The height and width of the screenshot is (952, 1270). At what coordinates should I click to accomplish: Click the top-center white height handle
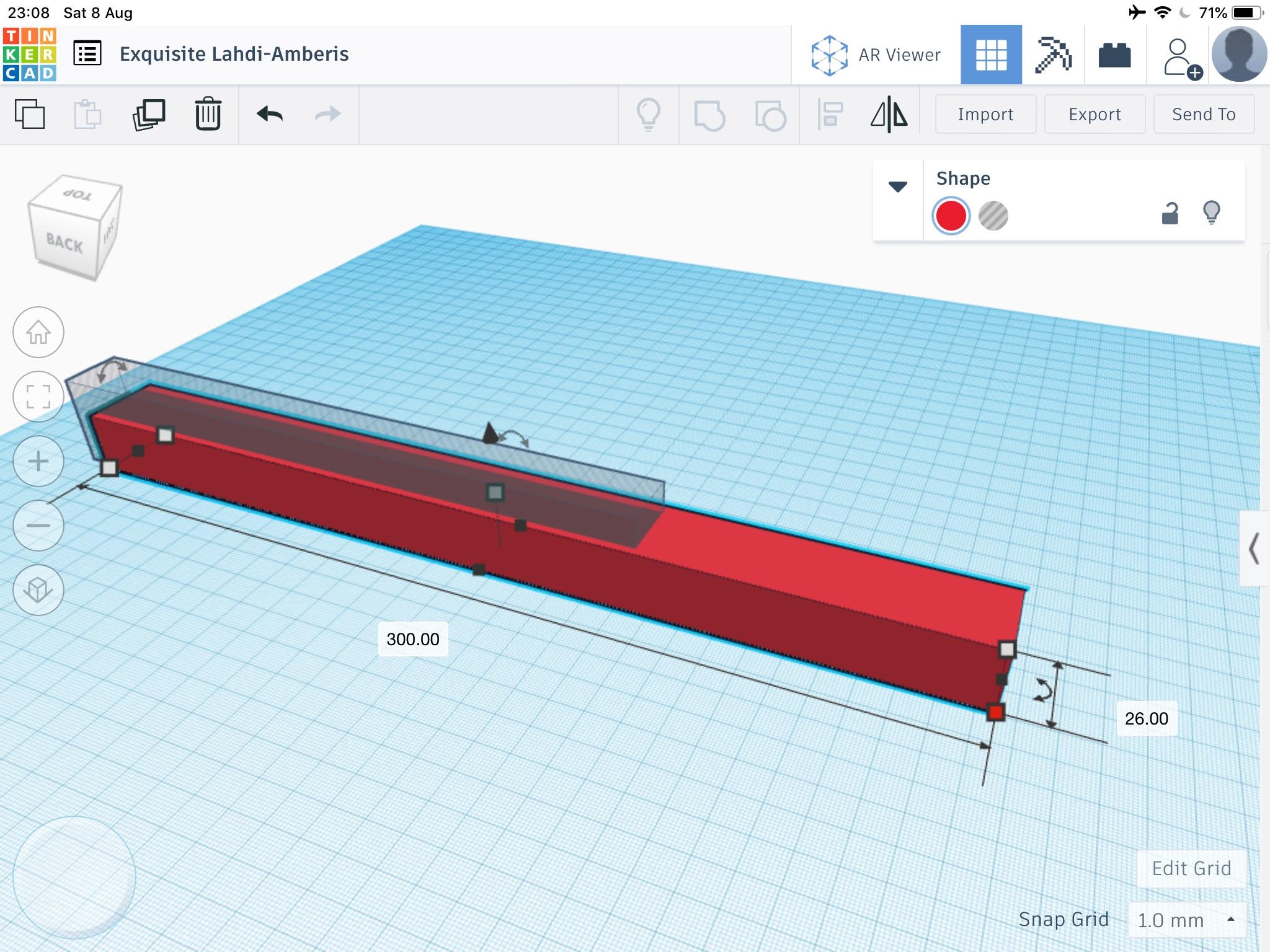(x=495, y=493)
